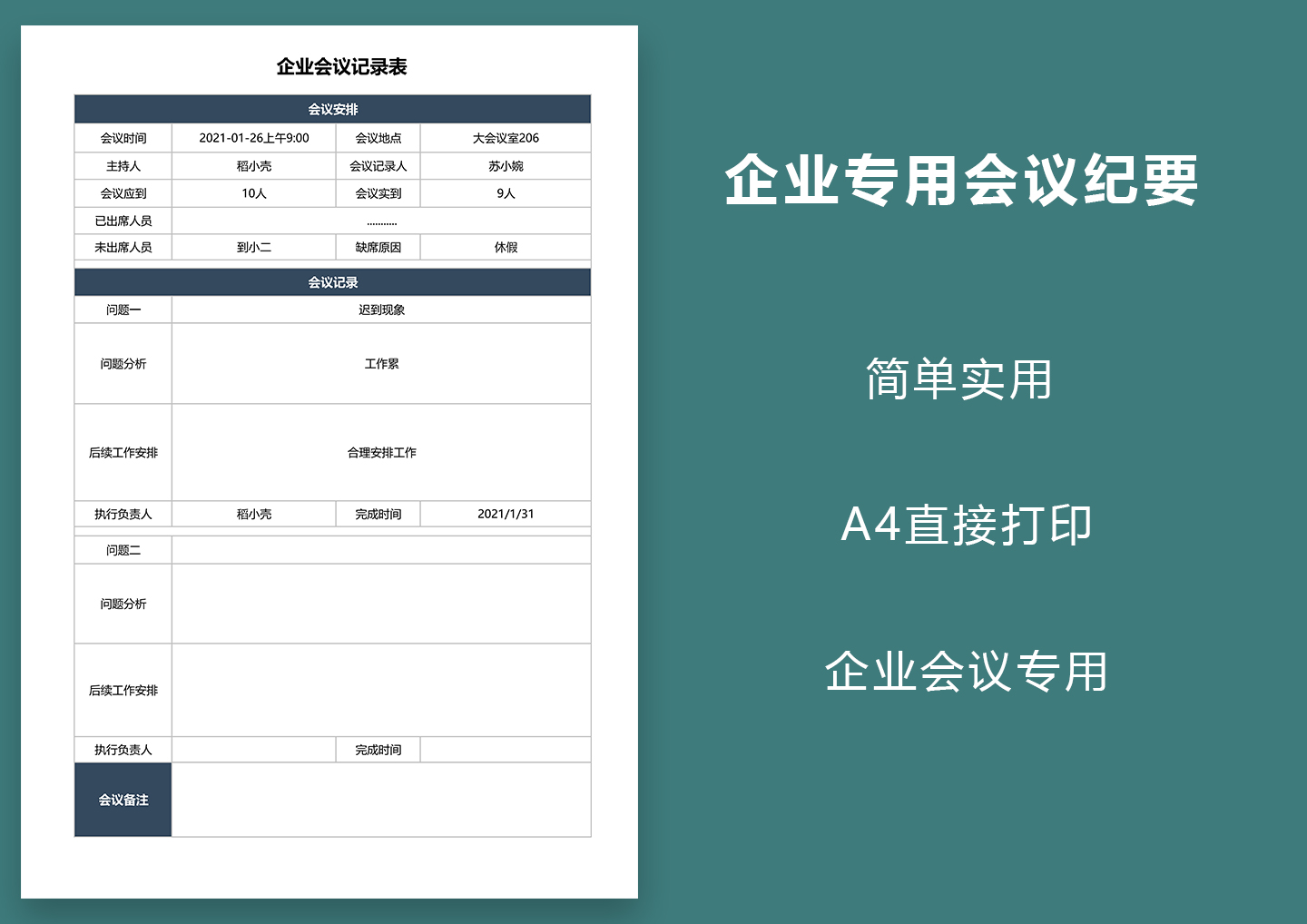The width and height of the screenshot is (1307, 924).
Task: Click the empty 问题二 cell
Action: tap(381, 548)
